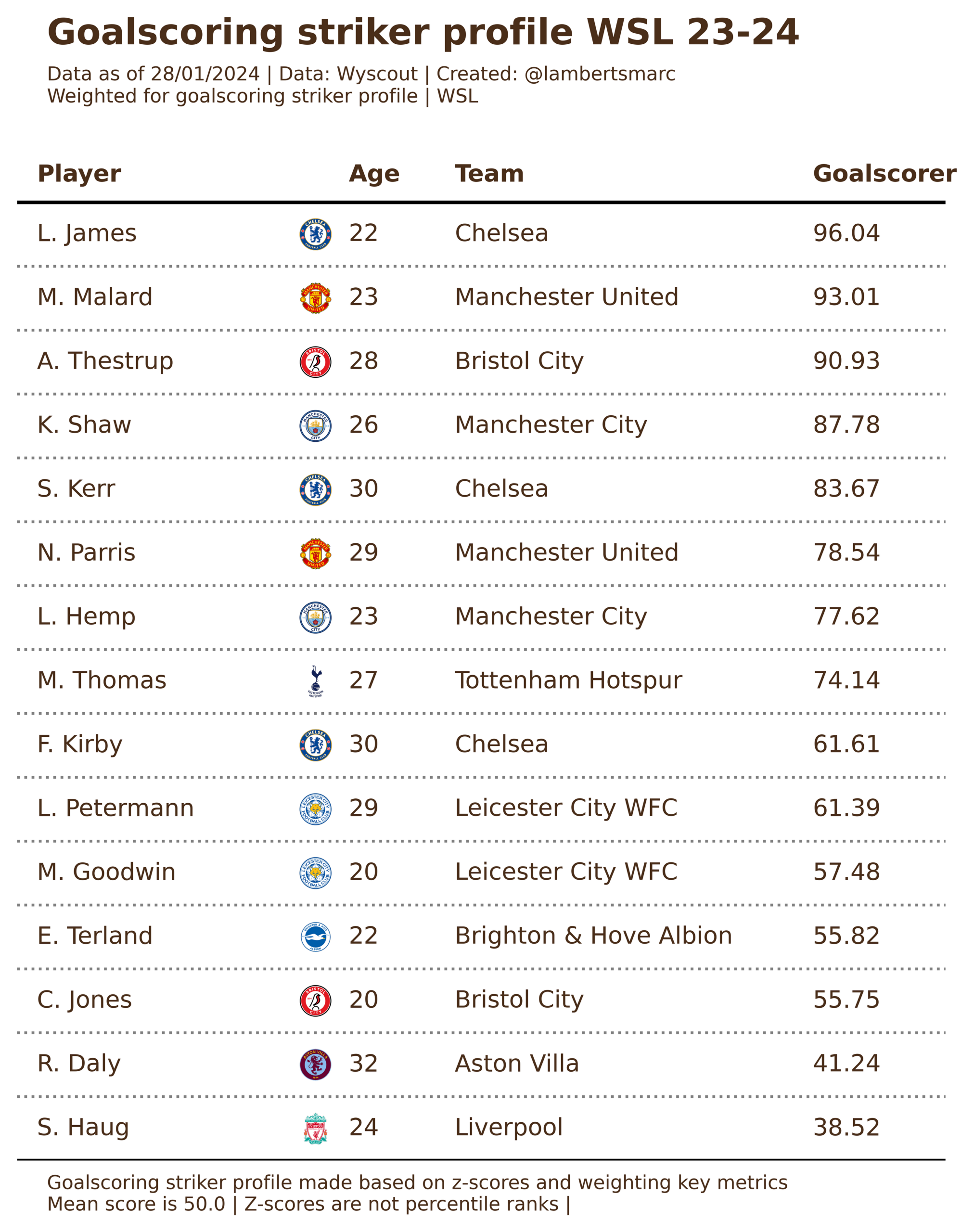Screen dimensions: 974x1232
Task: Click Manchester United crest beside M. Malard
Action: (315, 298)
